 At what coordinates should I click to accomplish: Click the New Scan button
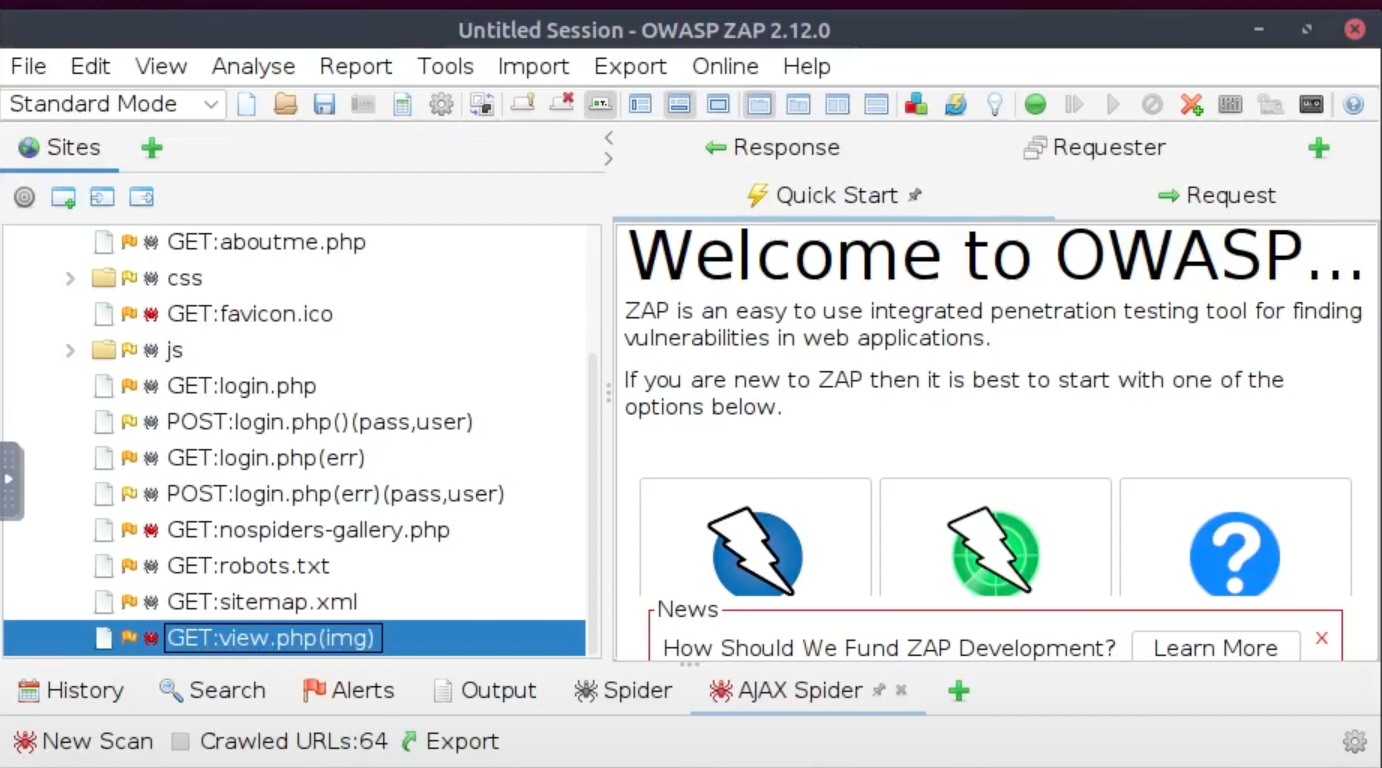(x=83, y=741)
